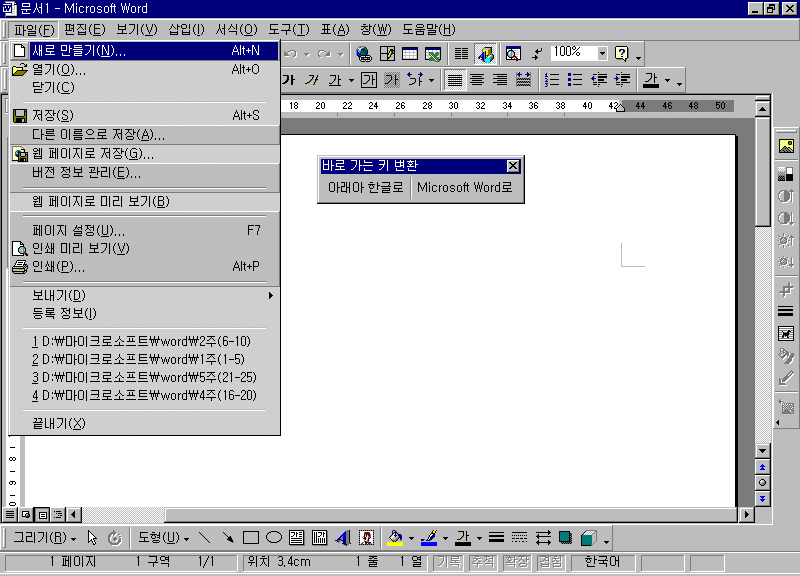Expand the 보내기(D) submenu
The image size is (800, 576).
144,295
